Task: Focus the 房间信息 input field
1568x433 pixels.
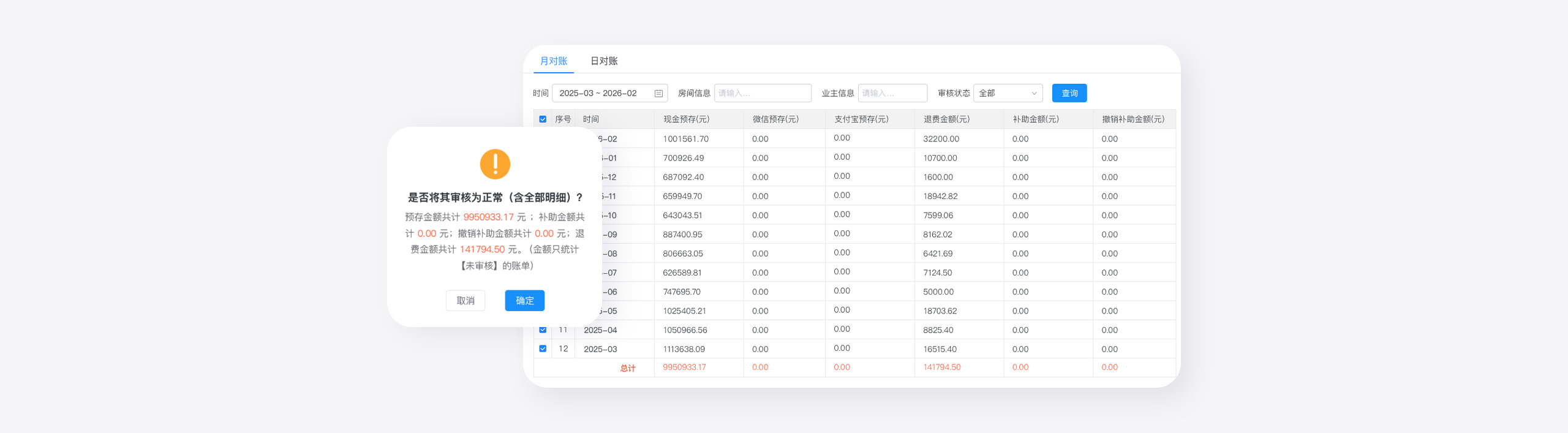Action: click(762, 93)
